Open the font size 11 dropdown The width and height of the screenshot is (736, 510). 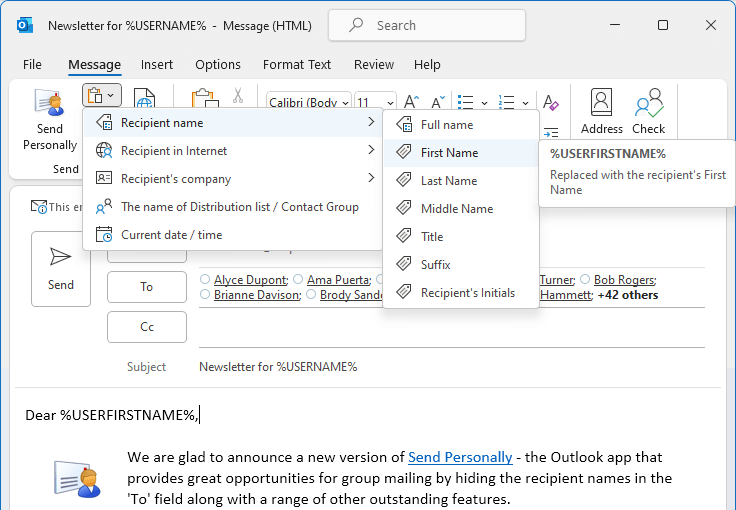[375, 102]
